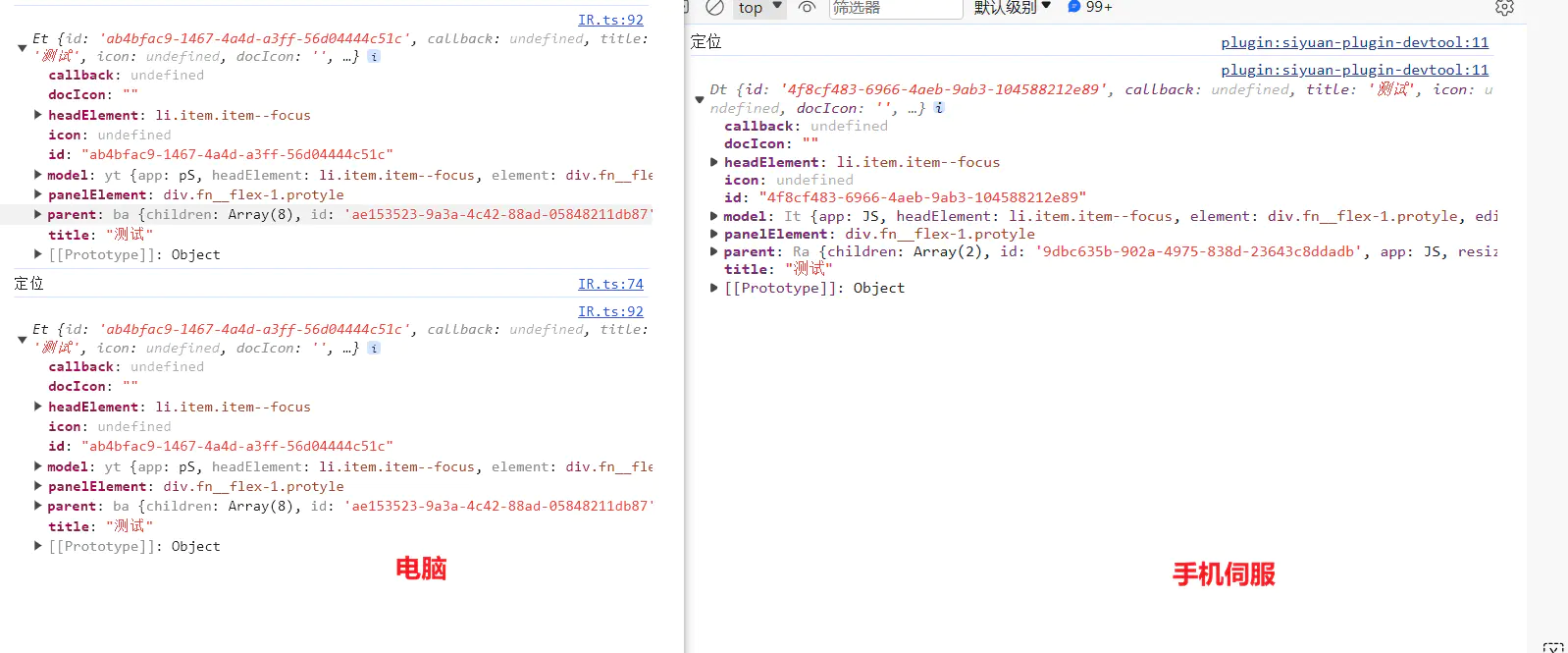Collapse the first Et object on left
1568x653 pixels.
click(x=23, y=47)
